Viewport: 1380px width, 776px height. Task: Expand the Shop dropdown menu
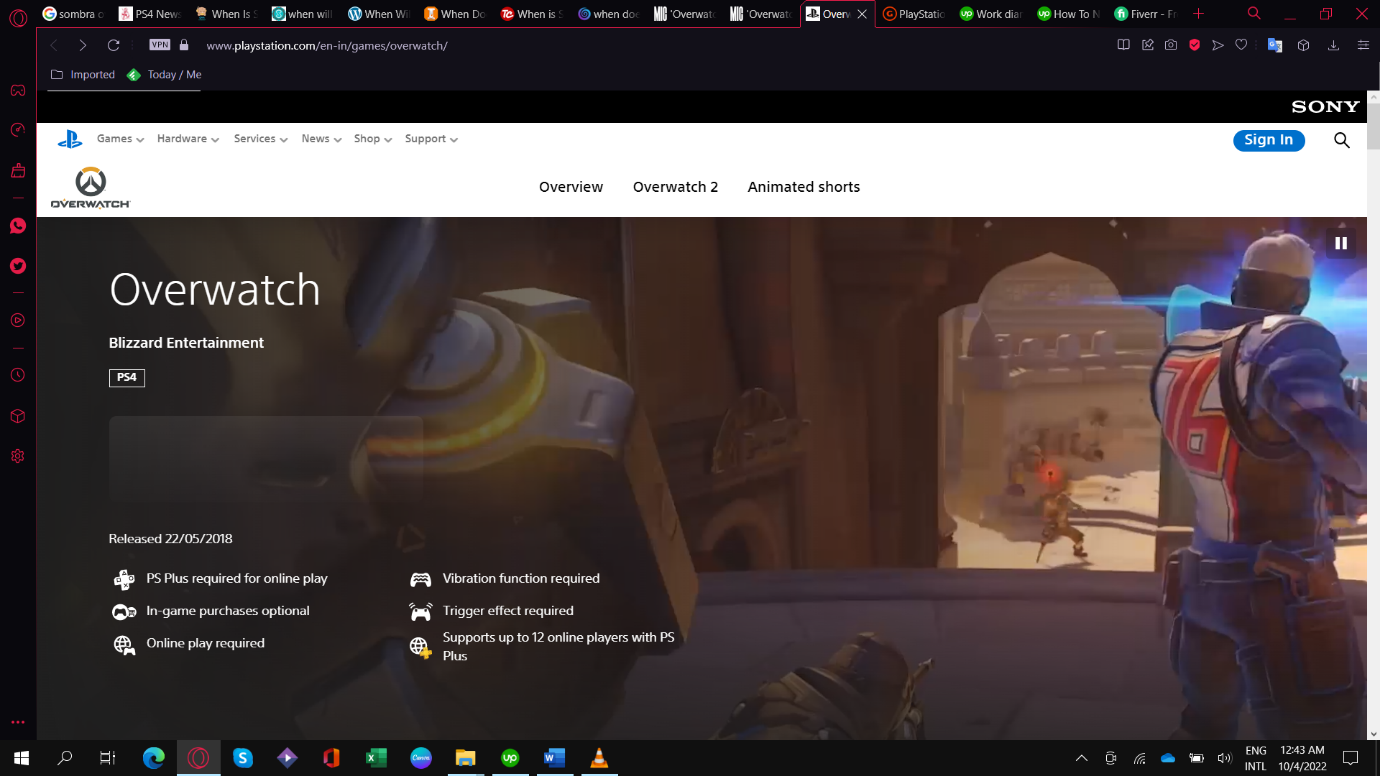click(x=373, y=139)
